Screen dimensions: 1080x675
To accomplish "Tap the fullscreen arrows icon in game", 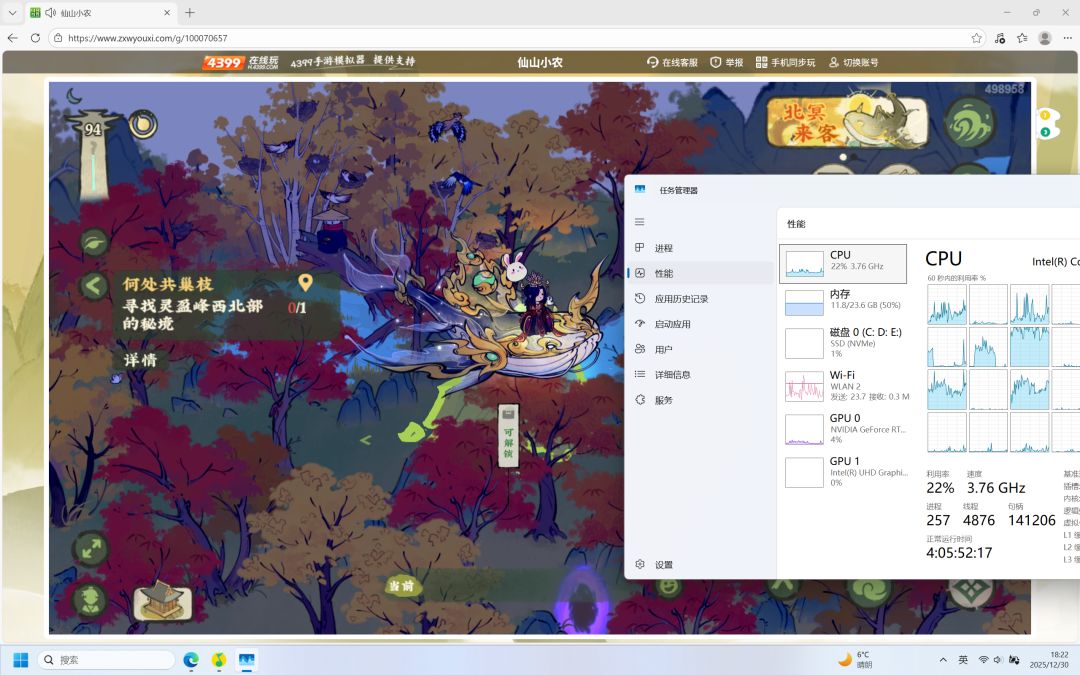I will coord(91,549).
